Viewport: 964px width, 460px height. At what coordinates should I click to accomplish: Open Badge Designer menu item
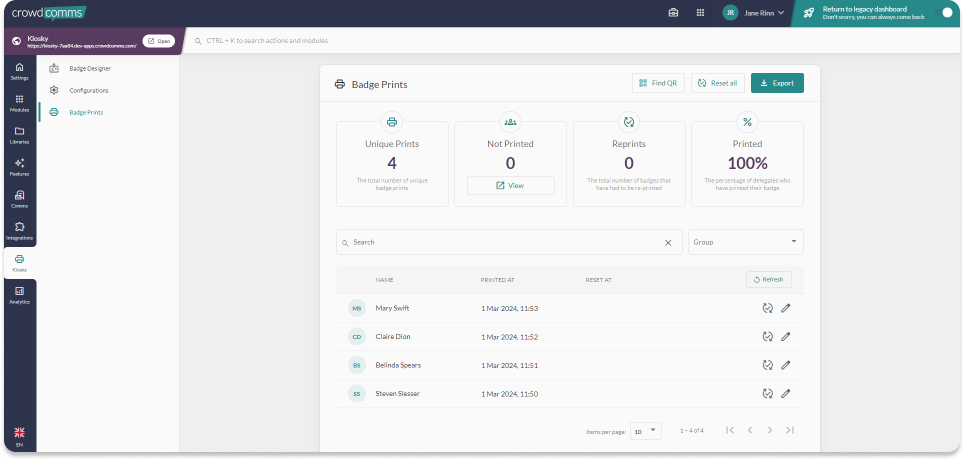pos(90,68)
